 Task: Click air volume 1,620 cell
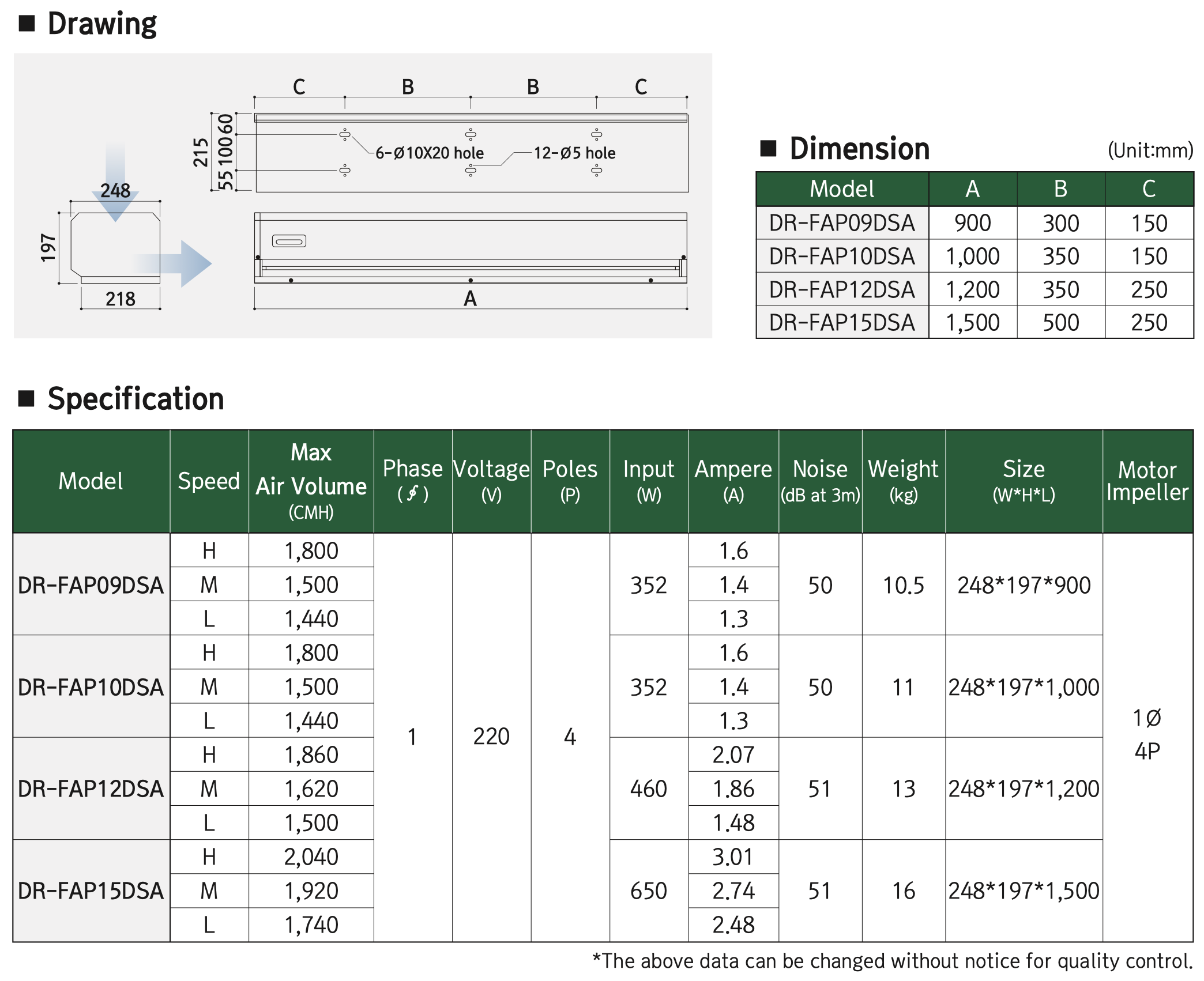tap(311, 788)
